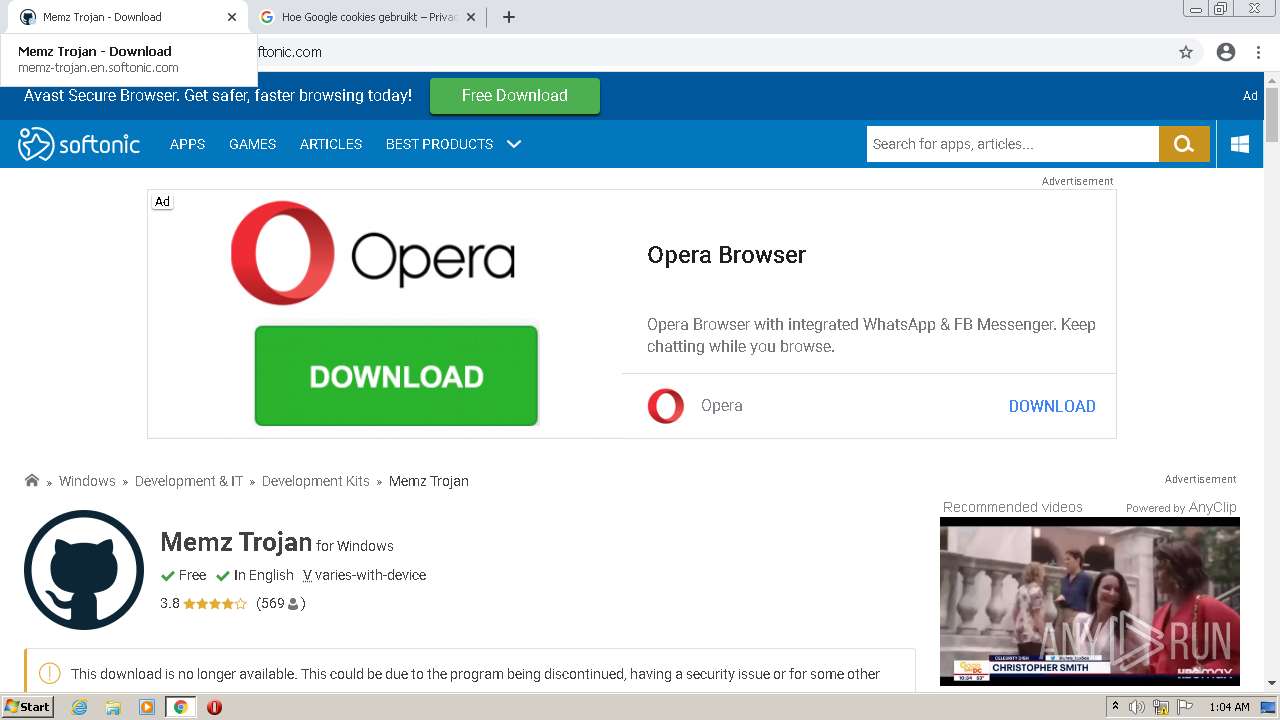Click the 569 user votes count
This screenshot has width=1280, height=720.
[280, 604]
